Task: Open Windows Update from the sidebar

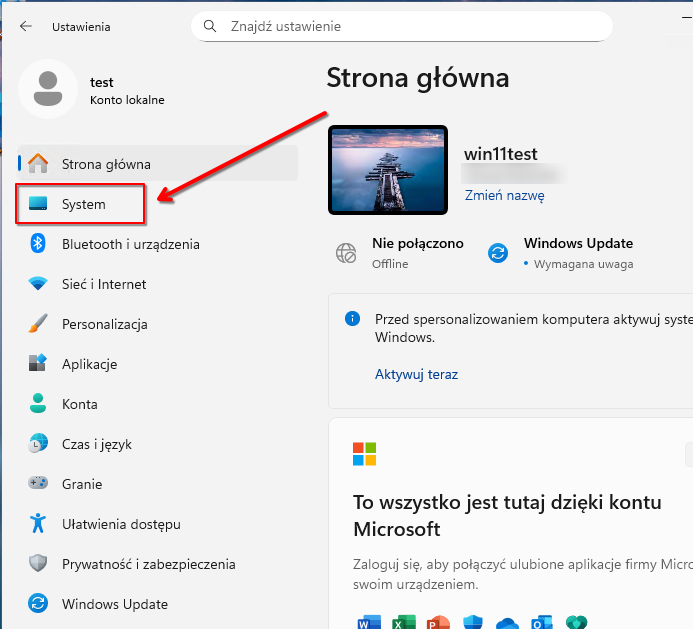Action: click(114, 604)
